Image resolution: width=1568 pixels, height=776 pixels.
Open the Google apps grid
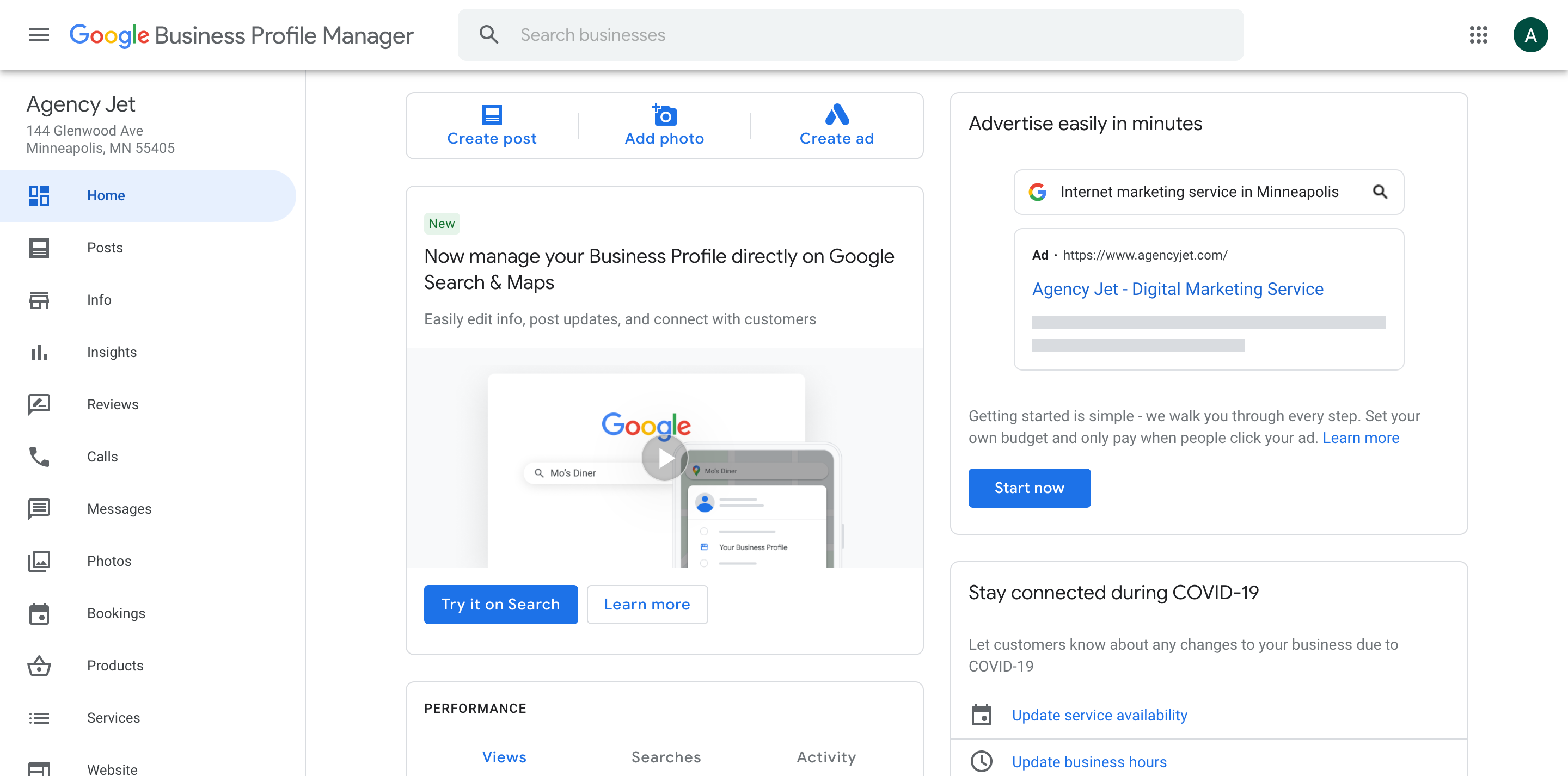click(1479, 35)
